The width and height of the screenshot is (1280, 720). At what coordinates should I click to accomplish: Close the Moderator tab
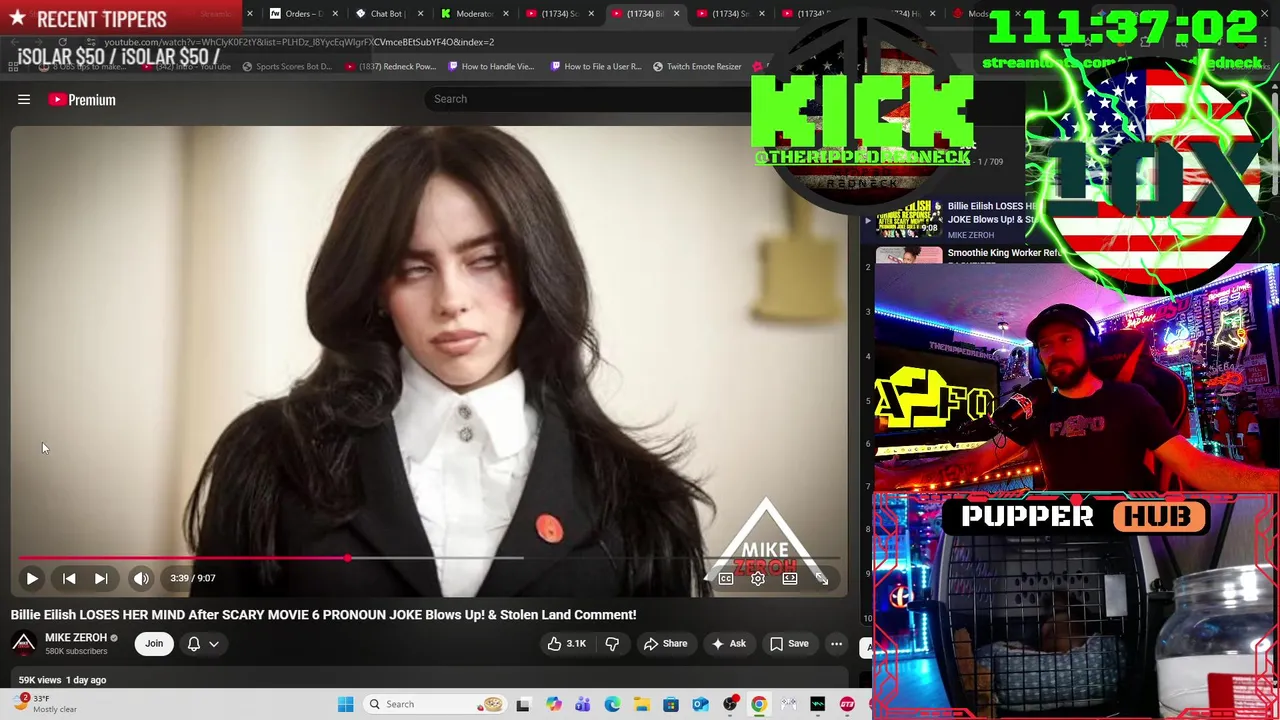(x=506, y=14)
